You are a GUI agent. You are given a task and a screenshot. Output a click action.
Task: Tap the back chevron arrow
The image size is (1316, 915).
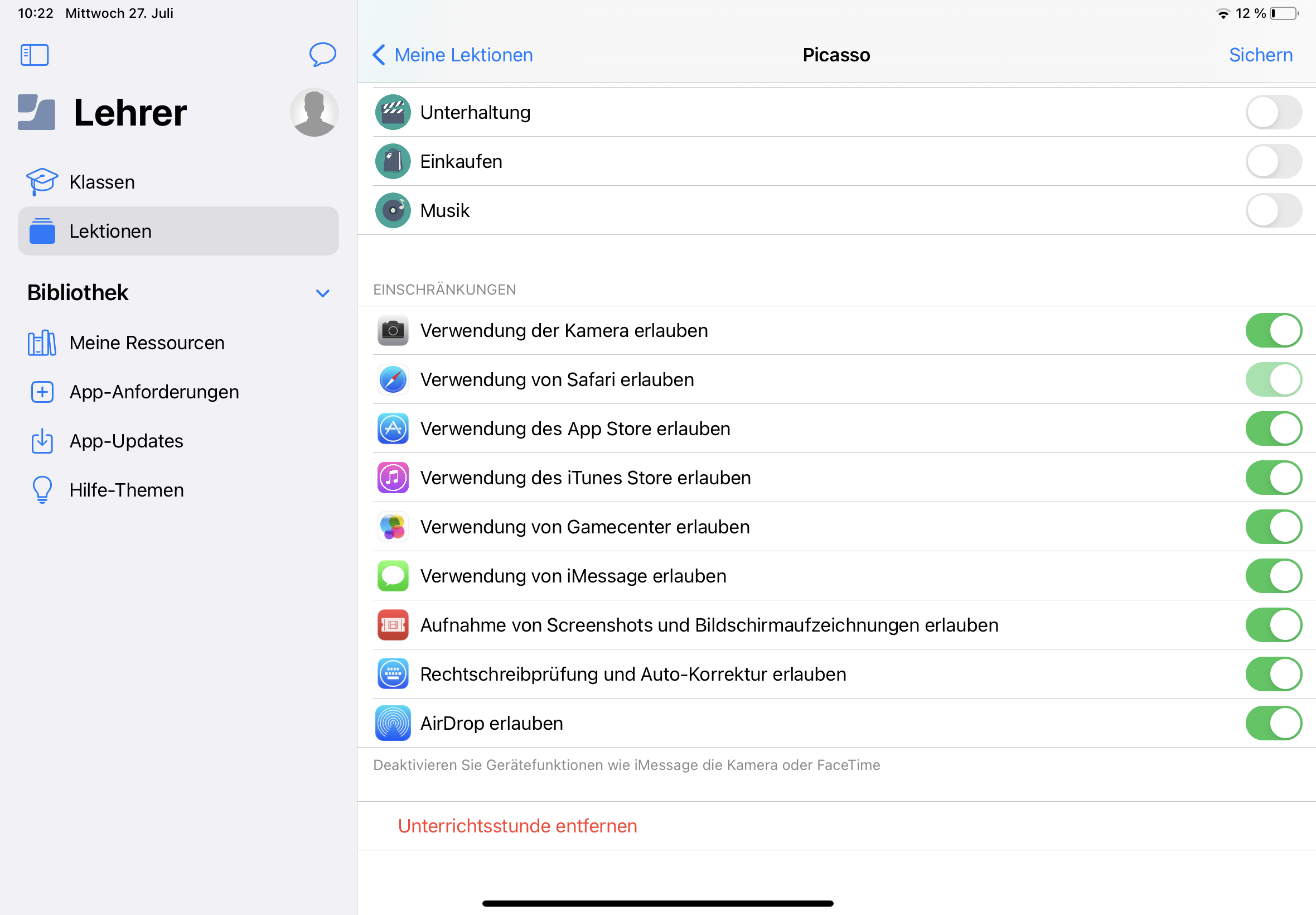(x=379, y=55)
